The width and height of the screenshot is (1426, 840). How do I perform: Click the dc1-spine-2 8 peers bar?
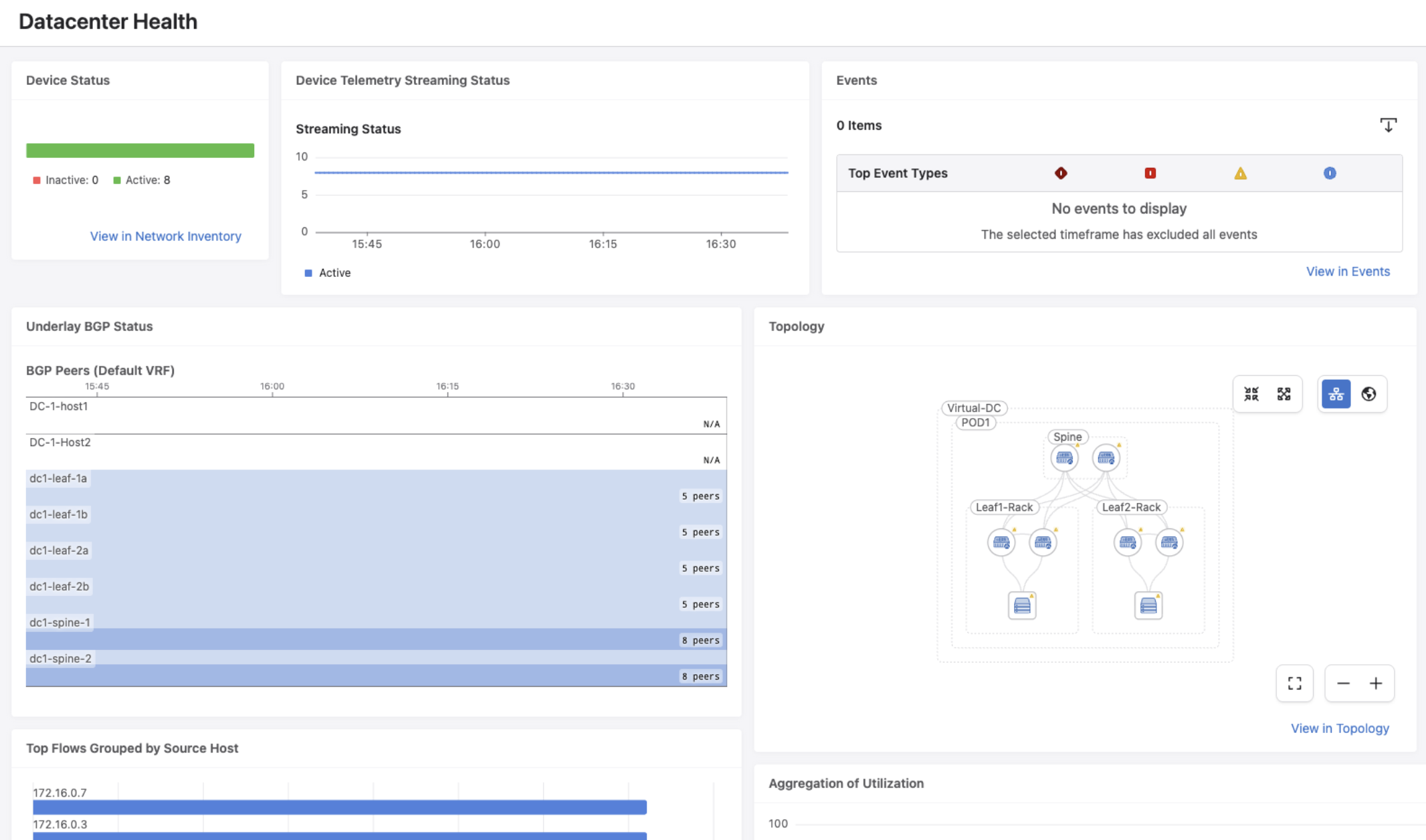coord(376,675)
